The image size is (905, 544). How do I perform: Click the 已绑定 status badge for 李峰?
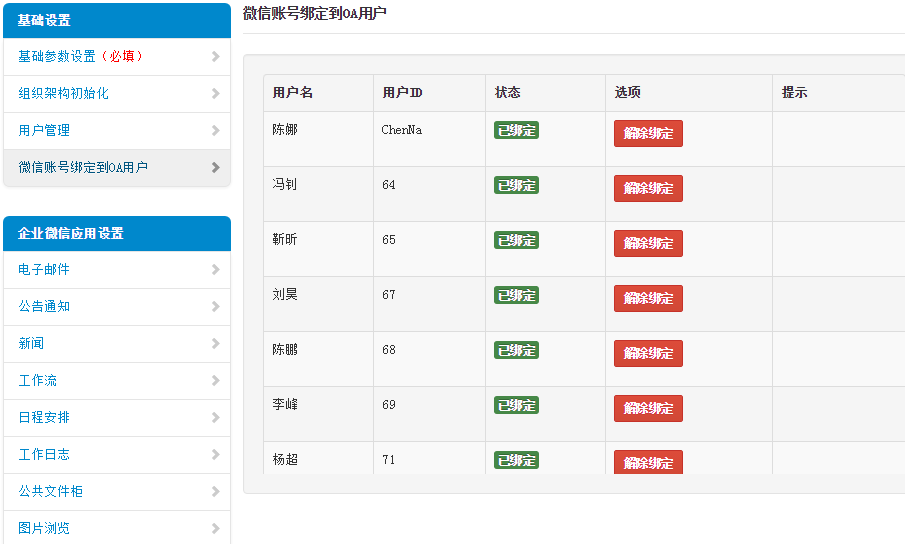[516, 405]
